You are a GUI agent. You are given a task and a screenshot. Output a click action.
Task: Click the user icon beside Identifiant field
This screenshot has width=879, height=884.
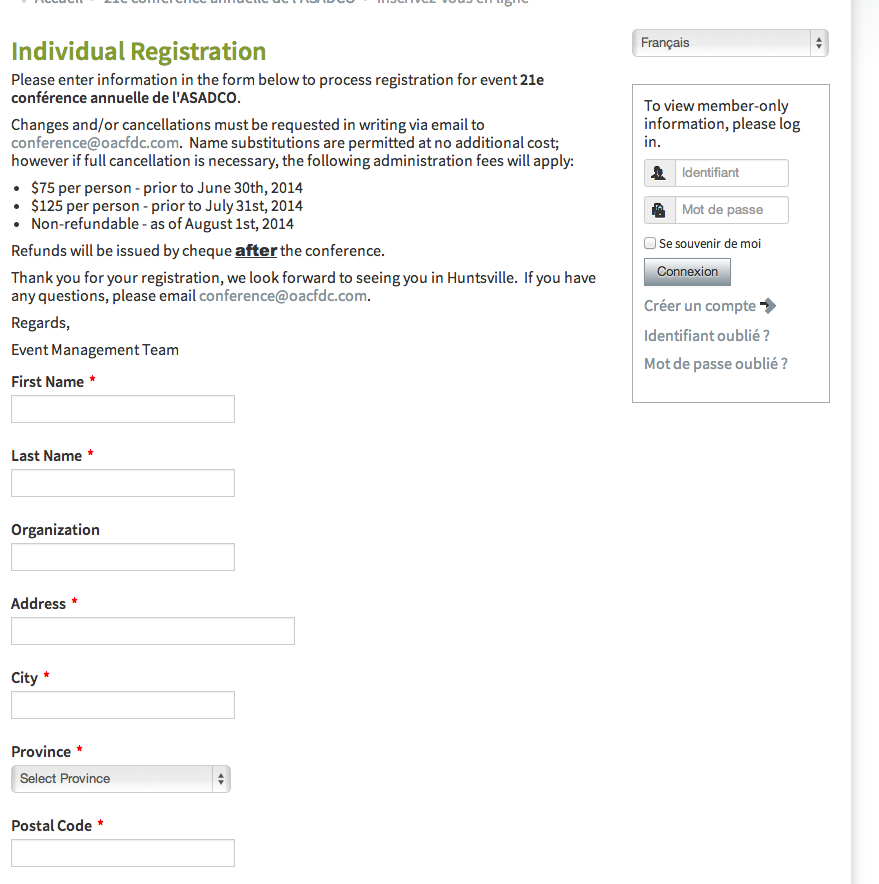pos(659,173)
